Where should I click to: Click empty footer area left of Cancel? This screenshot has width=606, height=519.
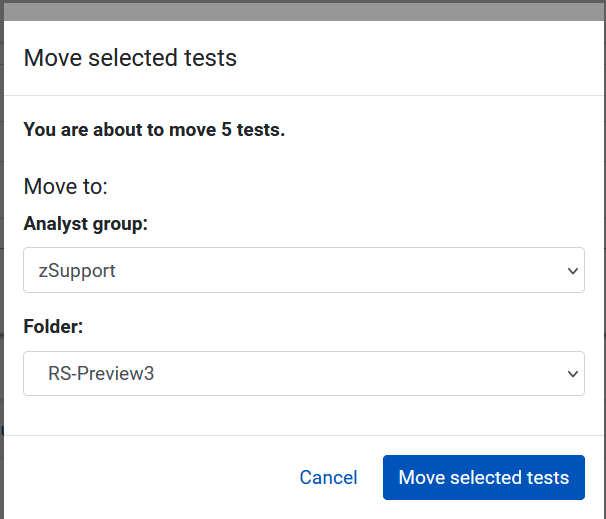point(150,478)
